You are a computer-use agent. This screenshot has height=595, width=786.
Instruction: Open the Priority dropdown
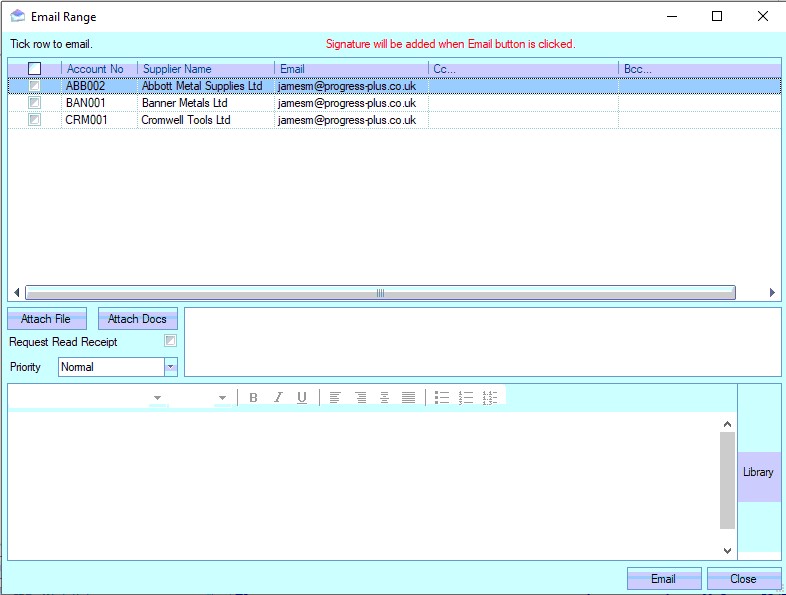pos(171,367)
